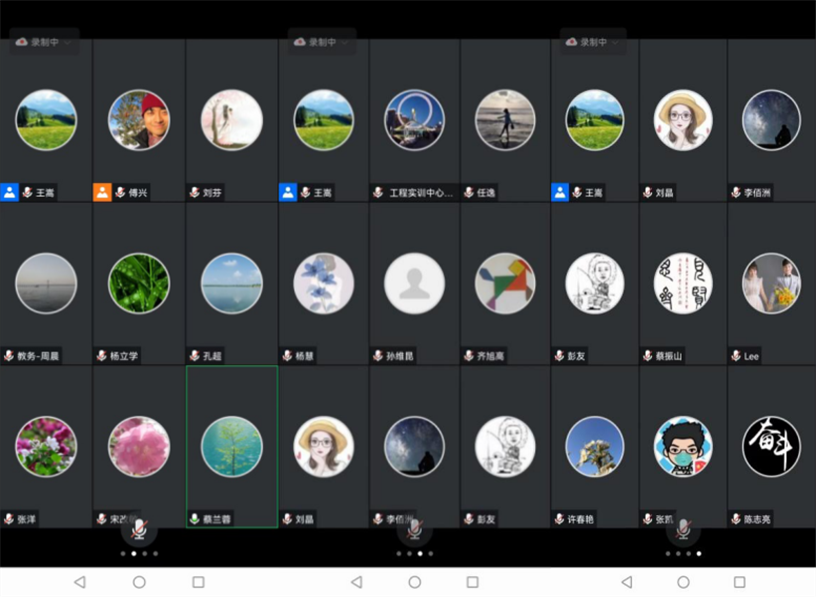
Task: Click the page indicator dots on the left screen
Action: click(x=139, y=553)
